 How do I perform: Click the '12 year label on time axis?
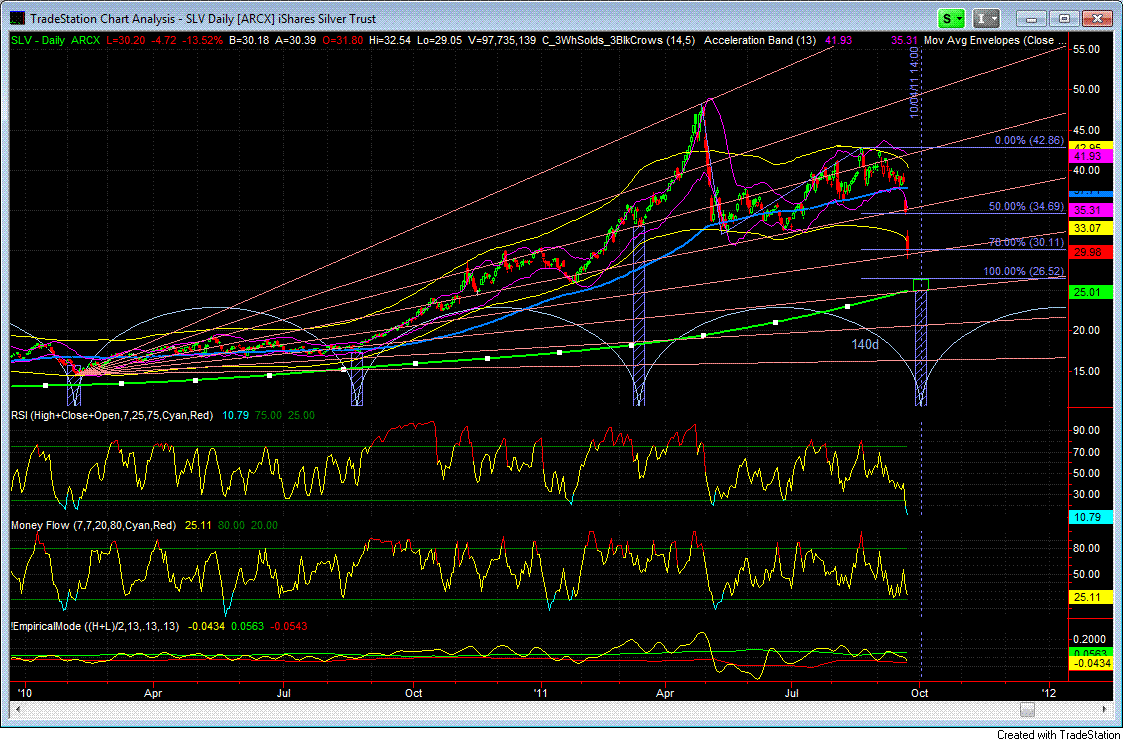(1050, 693)
